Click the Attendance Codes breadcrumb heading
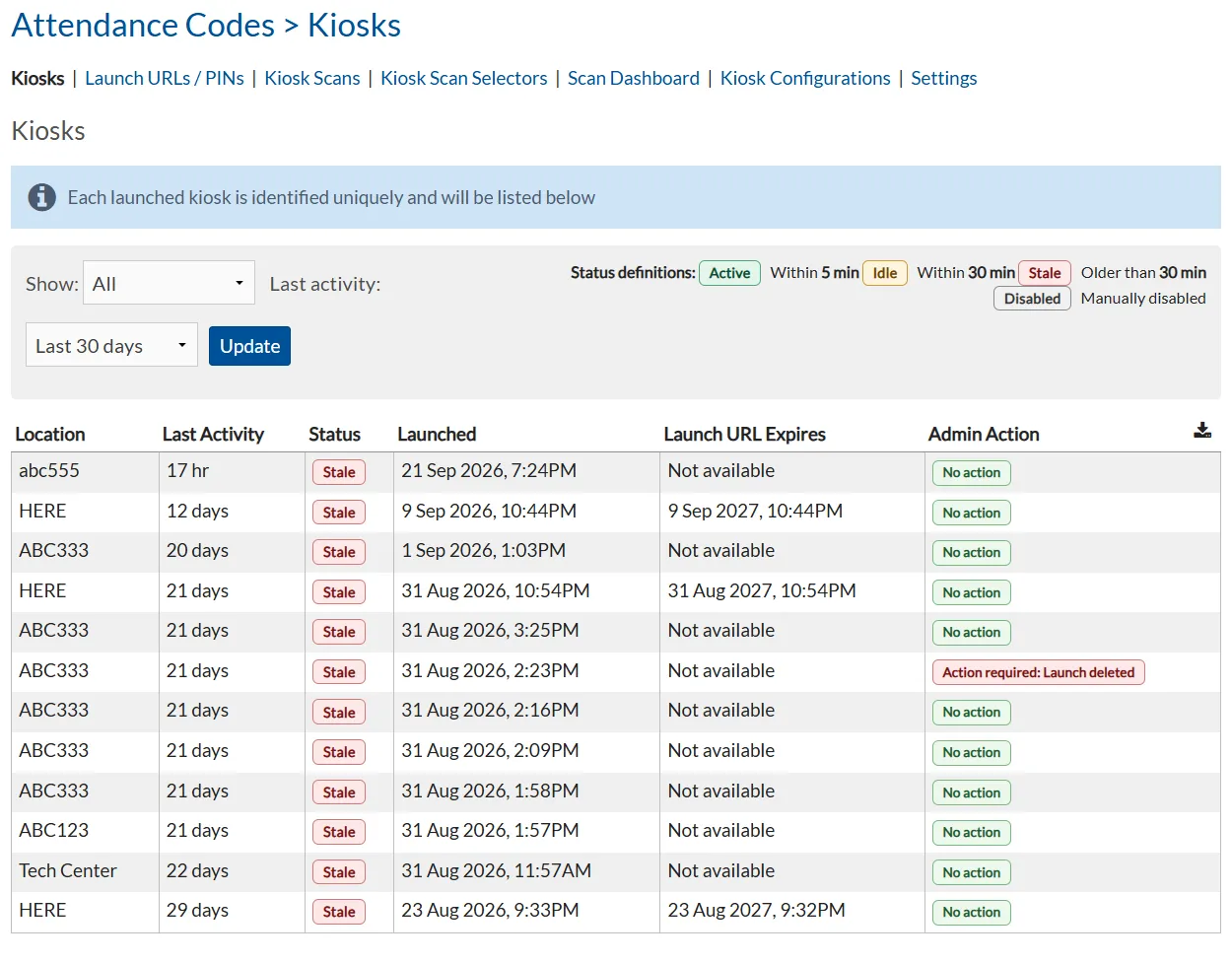The height and width of the screenshot is (963, 1232). point(143,25)
